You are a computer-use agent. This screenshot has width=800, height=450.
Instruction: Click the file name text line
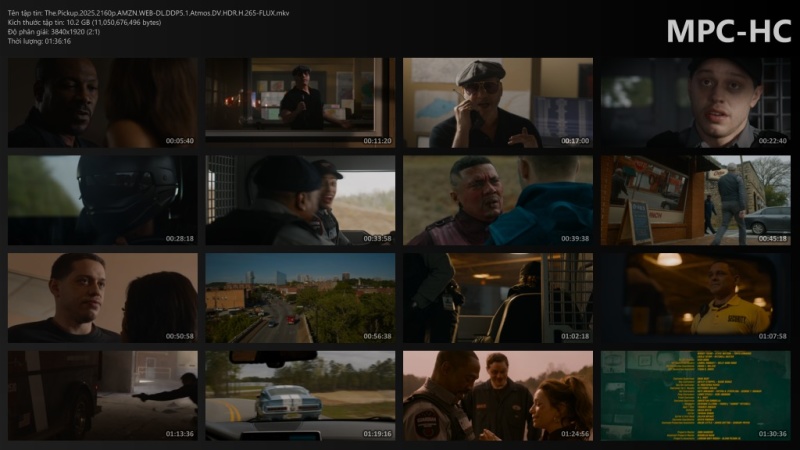point(148,13)
